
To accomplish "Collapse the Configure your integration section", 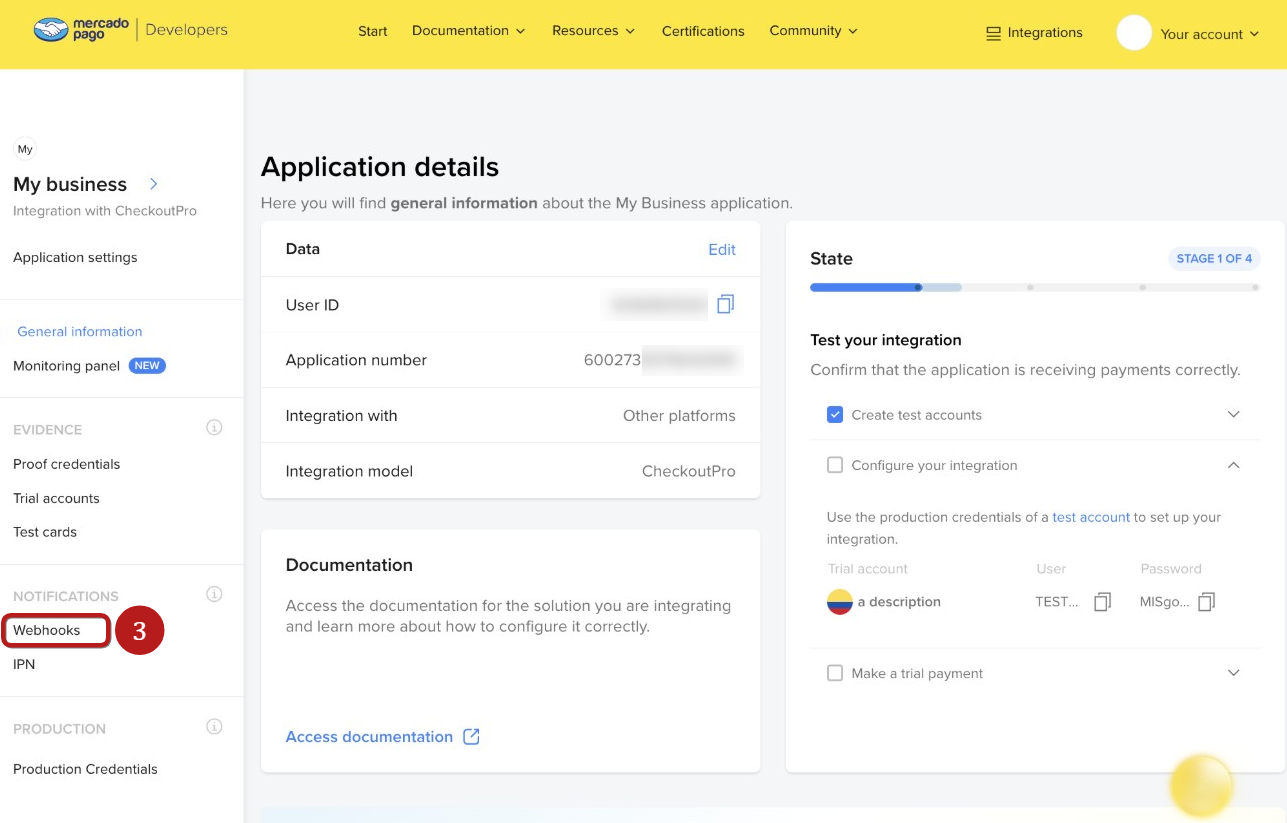I will 1234,465.
